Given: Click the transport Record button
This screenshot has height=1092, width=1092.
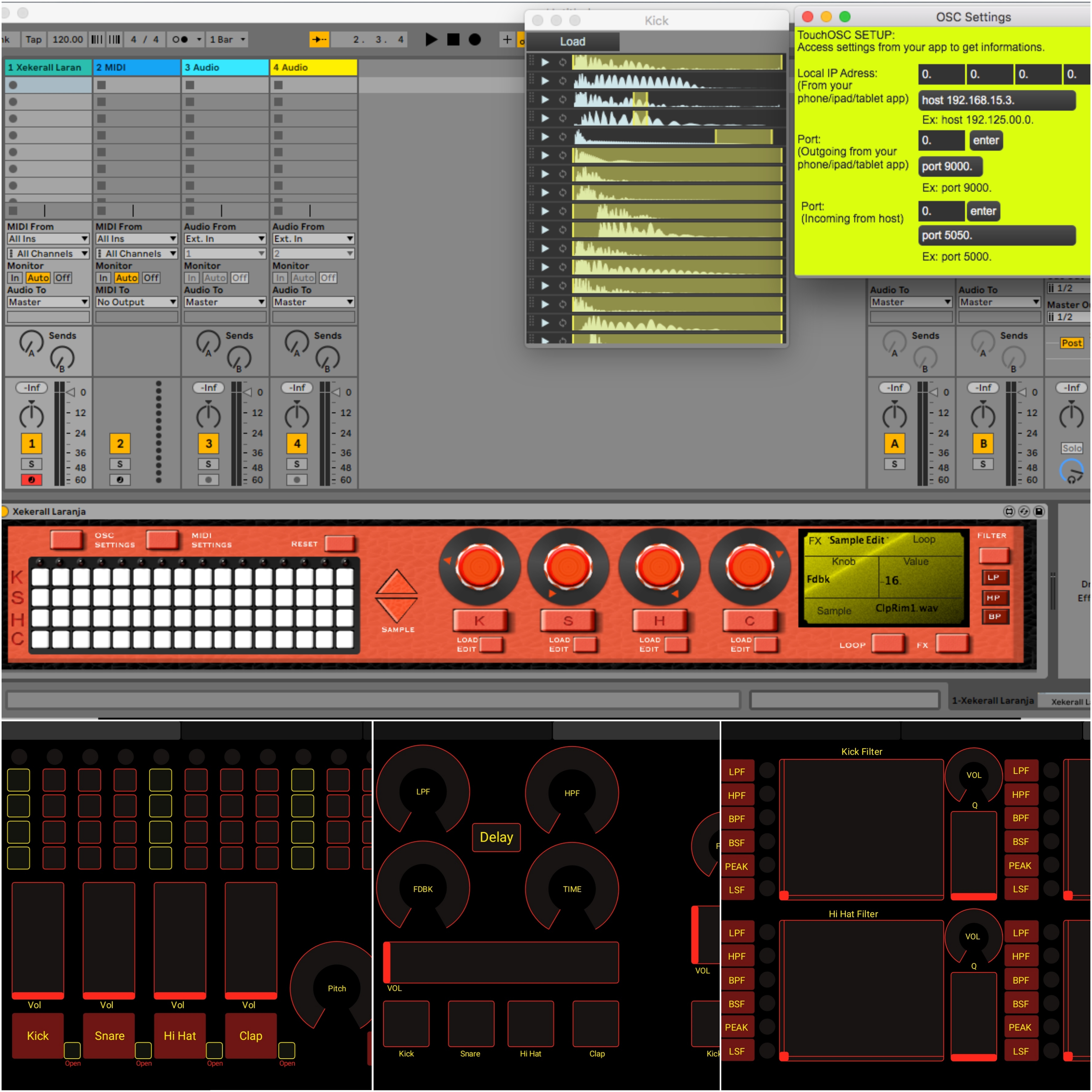Looking at the screenshot, I should click(475, 40).
